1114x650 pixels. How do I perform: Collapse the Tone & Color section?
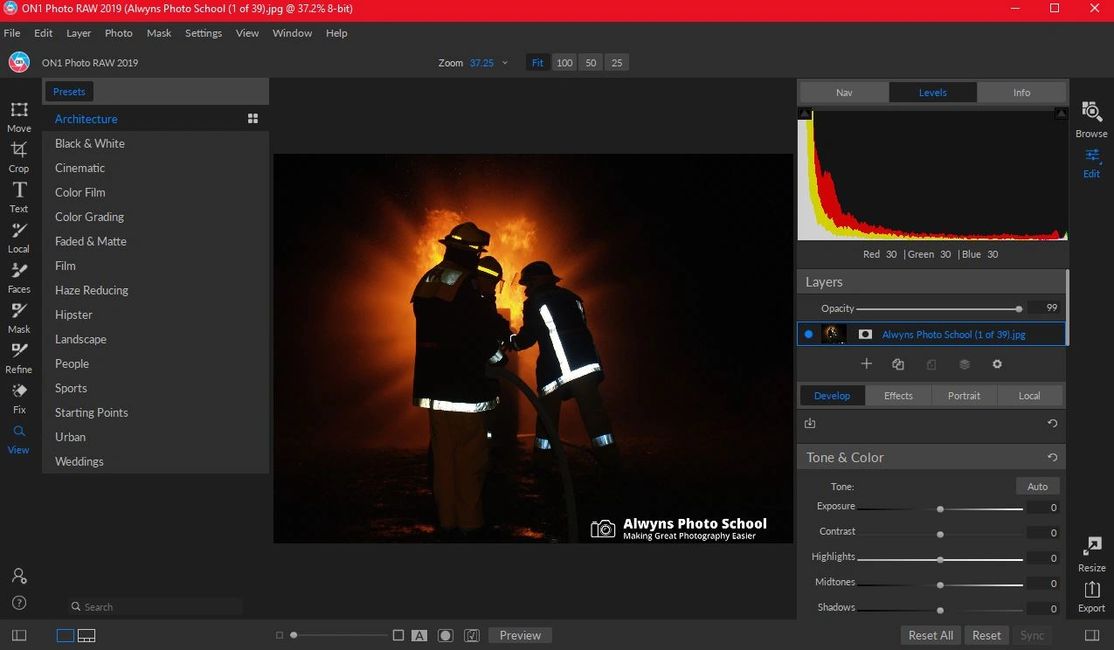pos(845,457)
